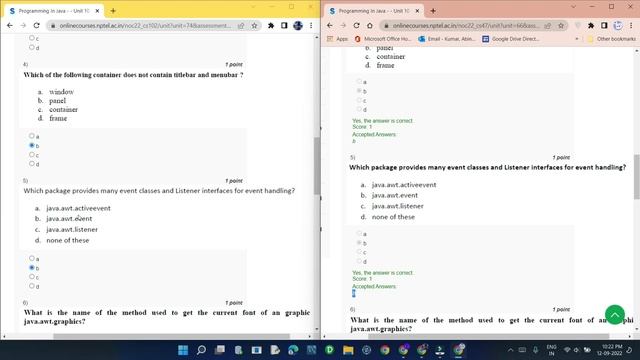This screenshot has height=360, width=640.
Task: Click the right window vertical scrollbar thumb
Action: [x=637, y=177]
